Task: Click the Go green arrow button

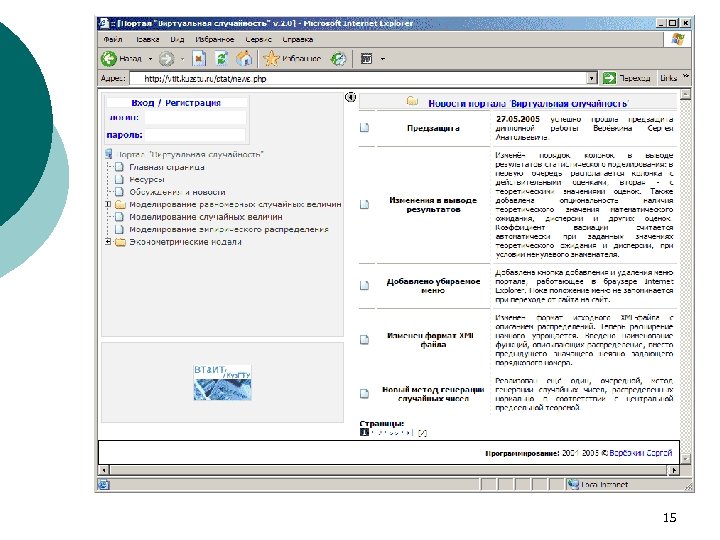Action: pyautogui.click(x=609, y=78)
